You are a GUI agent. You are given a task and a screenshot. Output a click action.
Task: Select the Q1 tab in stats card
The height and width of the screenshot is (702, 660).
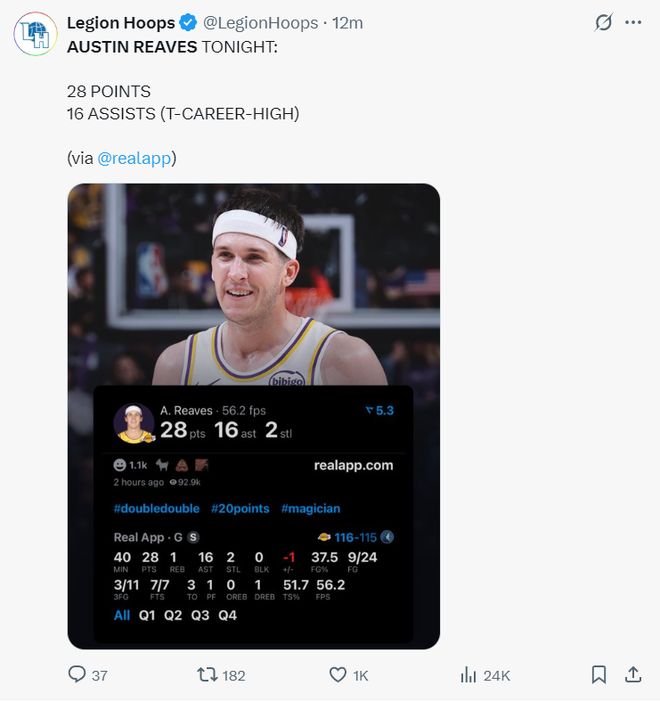tap(148, 615)
